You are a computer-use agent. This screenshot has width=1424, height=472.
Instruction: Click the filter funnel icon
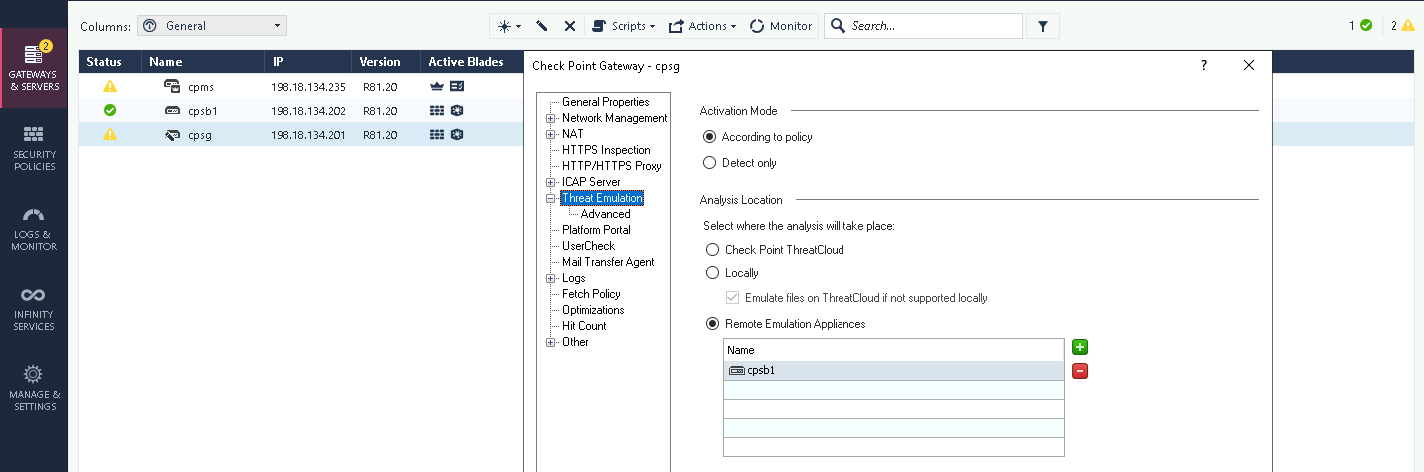click(x=1042, y=26)
